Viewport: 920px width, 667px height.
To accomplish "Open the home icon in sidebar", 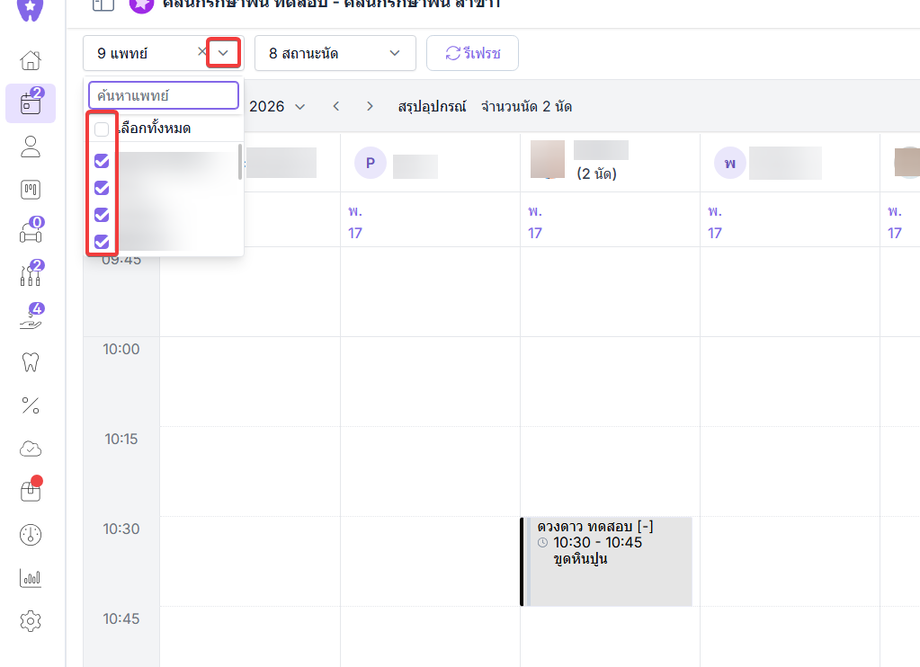I will (x=31, y=60).
